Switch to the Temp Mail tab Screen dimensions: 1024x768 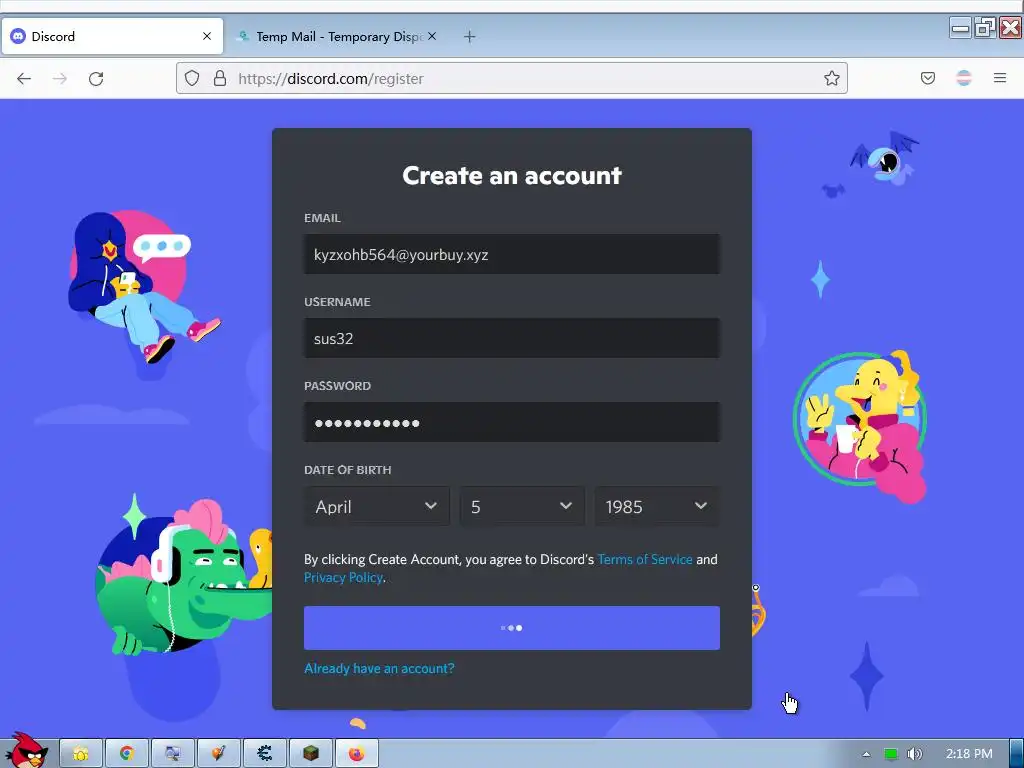coord(338,37)
